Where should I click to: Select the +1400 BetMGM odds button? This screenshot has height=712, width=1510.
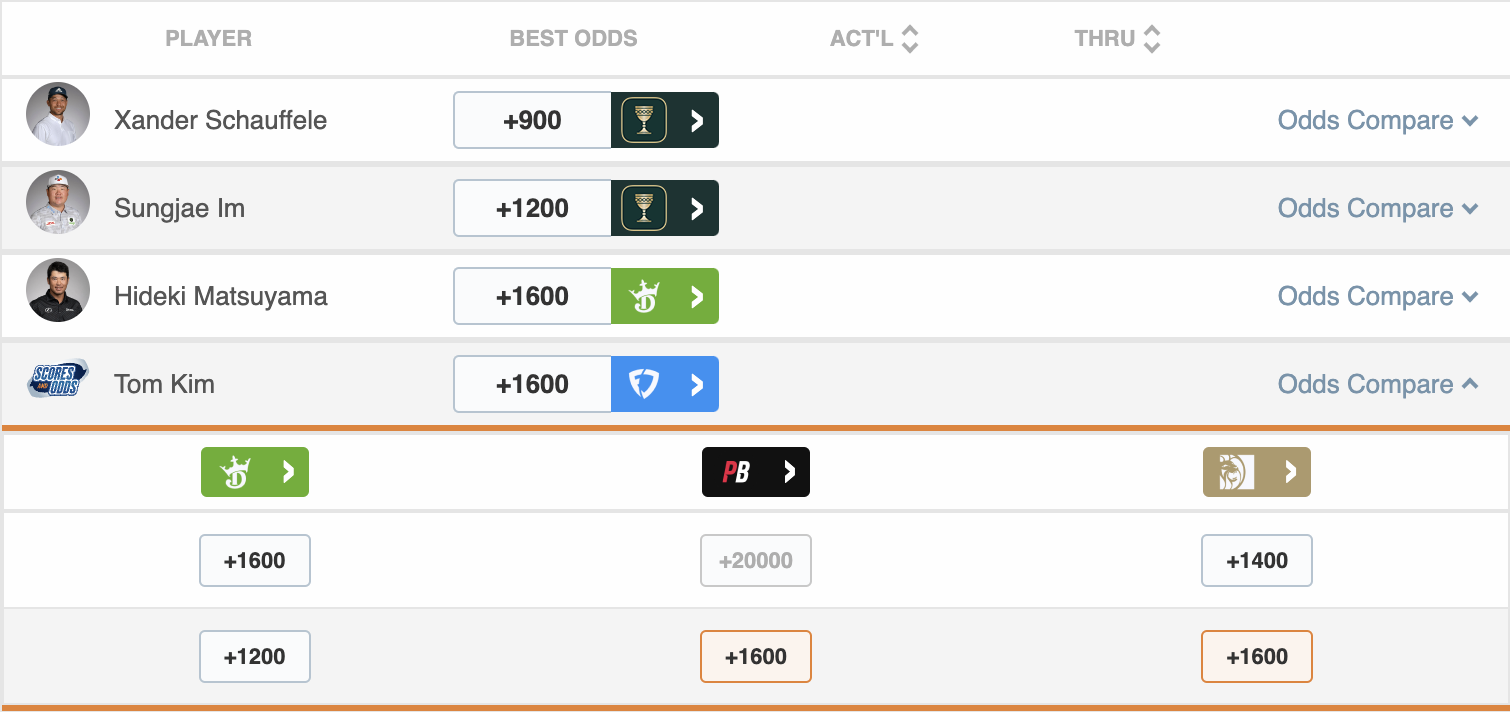coord(1257,560)
